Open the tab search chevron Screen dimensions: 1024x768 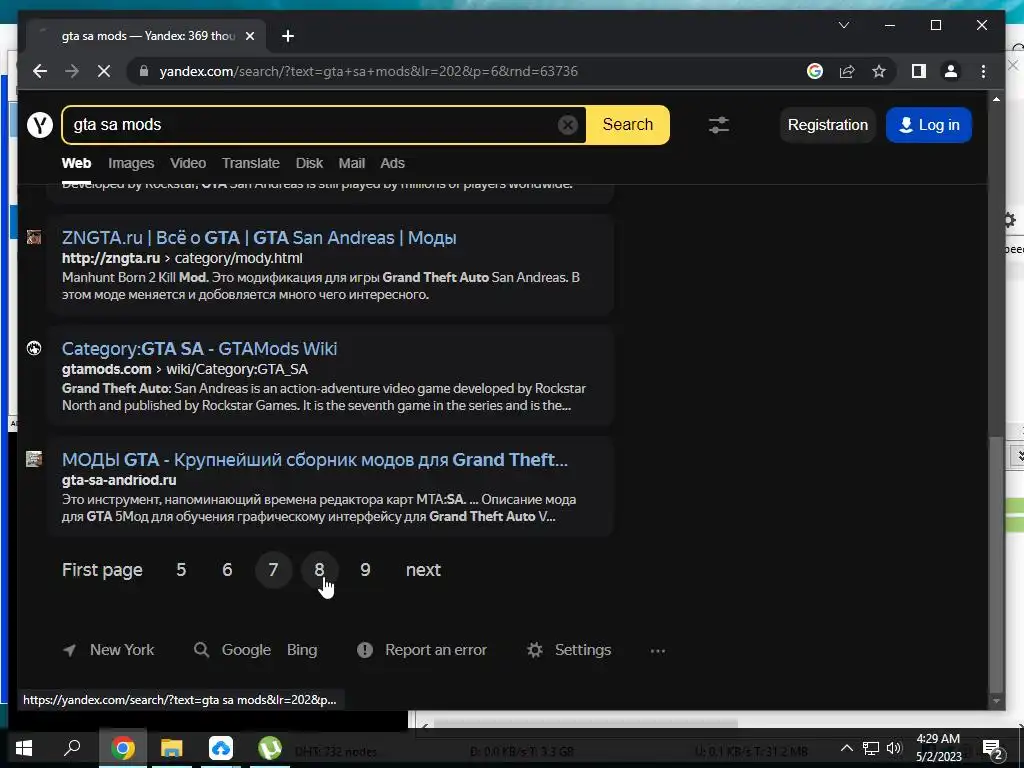[844, 25]
